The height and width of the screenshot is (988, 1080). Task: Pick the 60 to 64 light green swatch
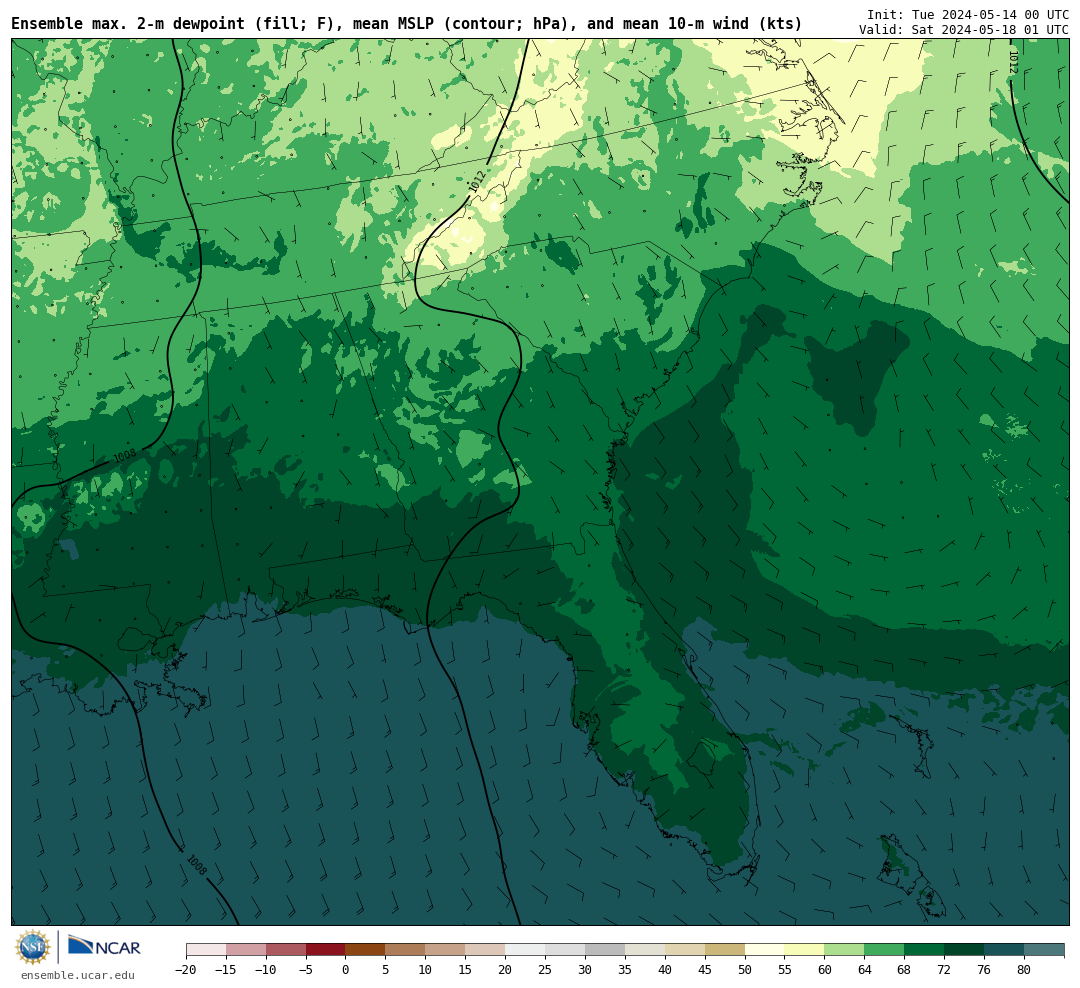[x=845, y=950]
